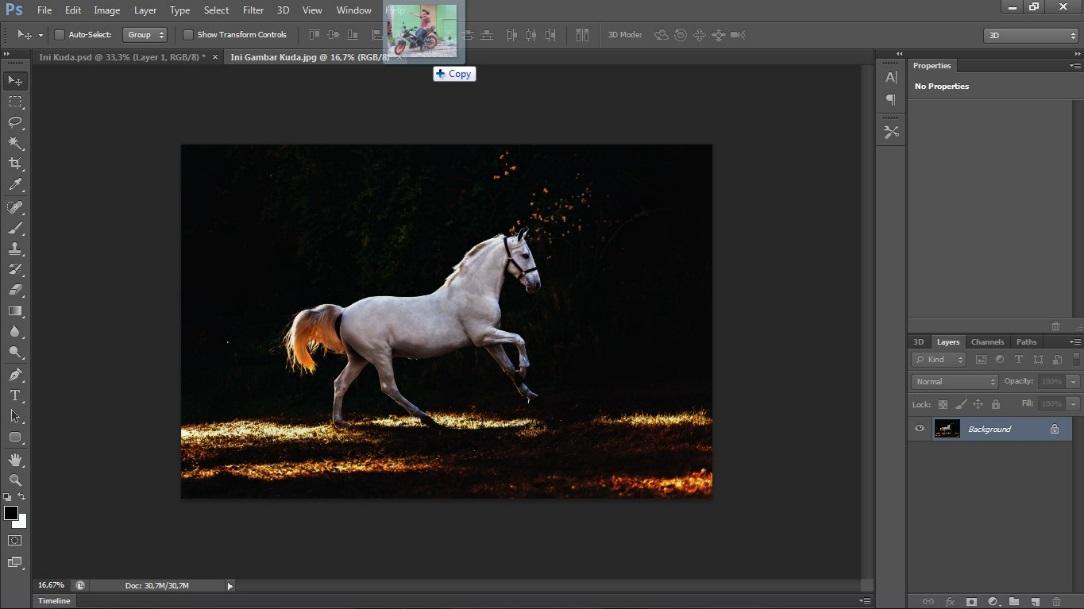Select the Magic Wand tool

(x=15, y=143)
